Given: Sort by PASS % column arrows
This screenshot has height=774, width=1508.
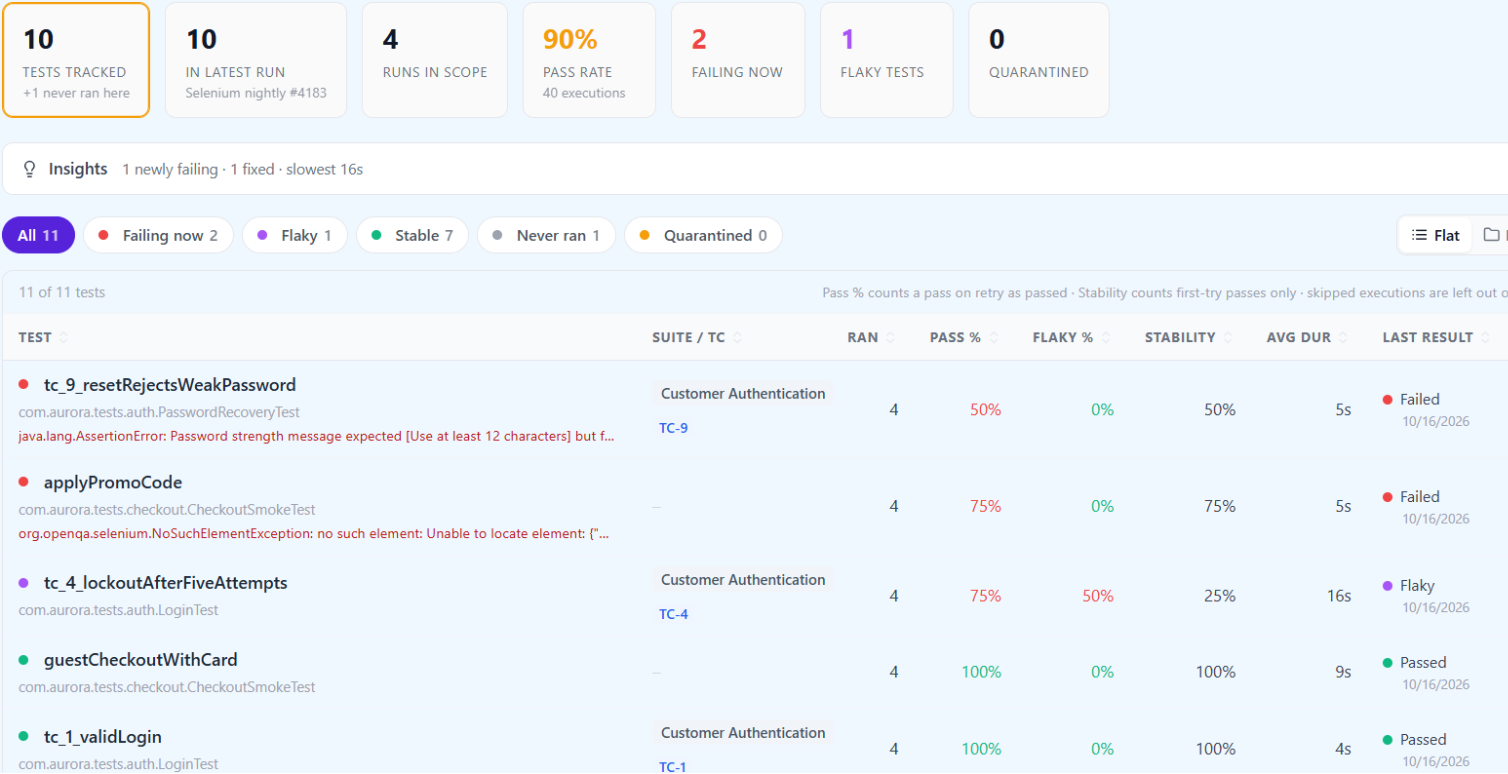Looking at the screenshot, I should tap(992, 338).
